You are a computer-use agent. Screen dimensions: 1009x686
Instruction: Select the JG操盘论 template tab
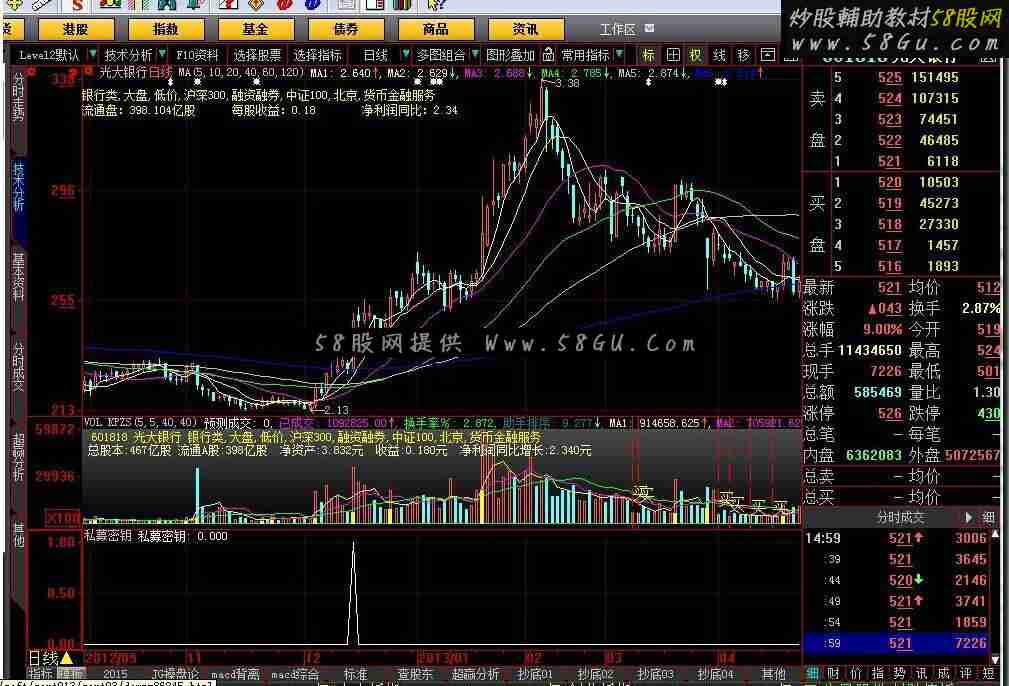pyautogui.click(x=175, y=674)
